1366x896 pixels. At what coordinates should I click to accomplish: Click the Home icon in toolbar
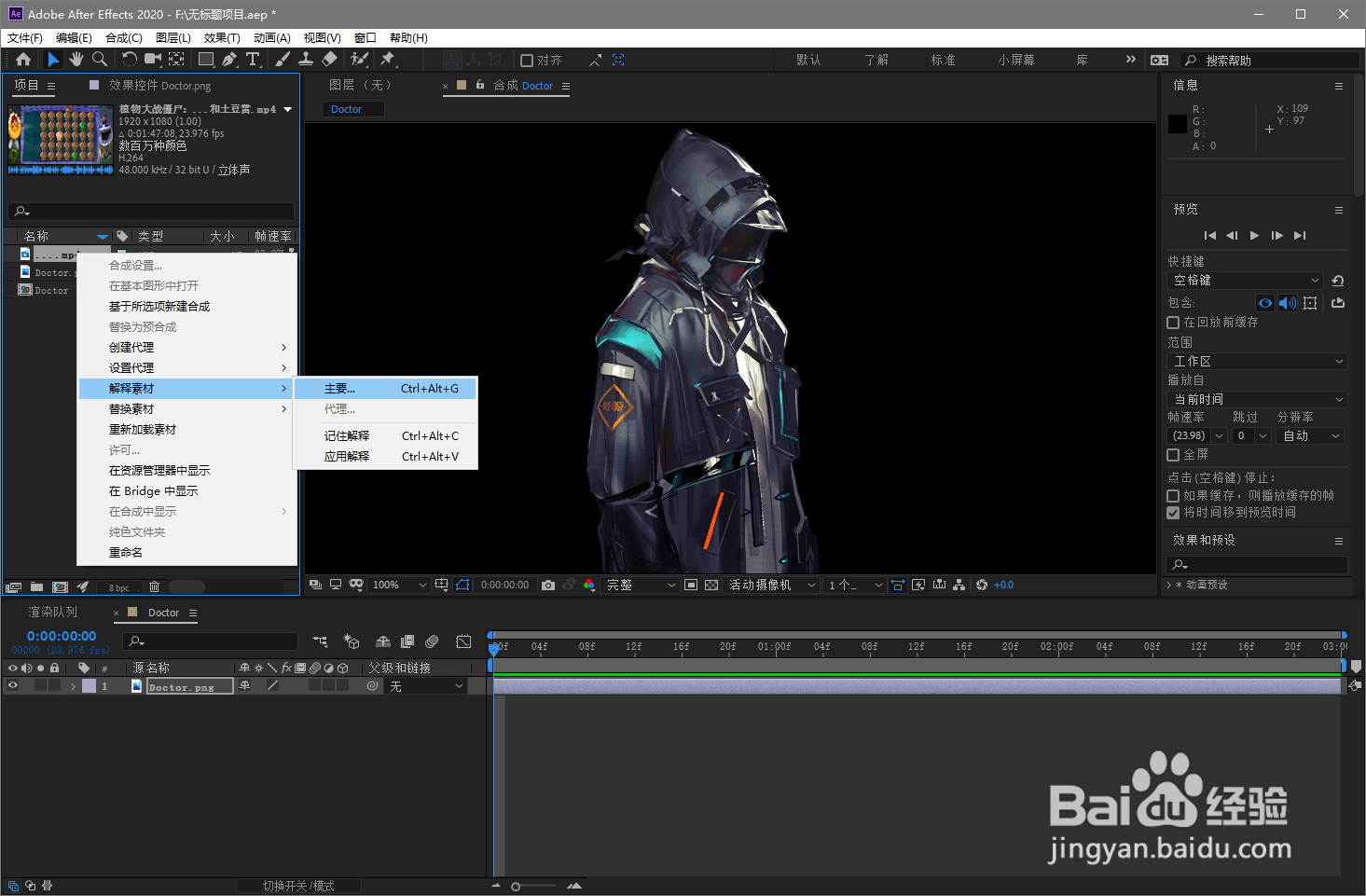(x=23, y=60)
